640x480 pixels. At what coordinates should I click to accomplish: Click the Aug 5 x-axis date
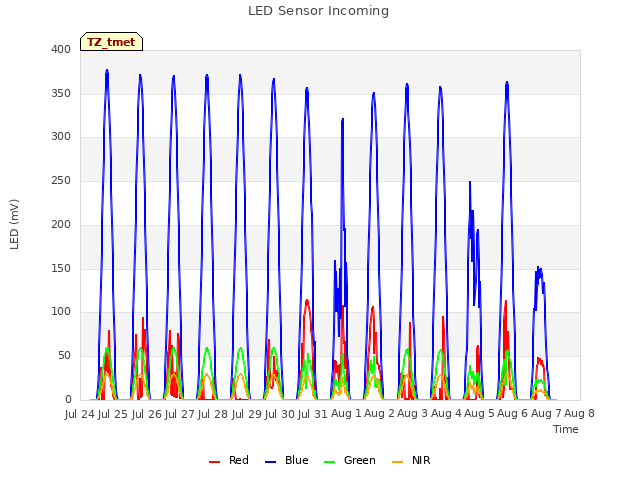click(479, 414)
